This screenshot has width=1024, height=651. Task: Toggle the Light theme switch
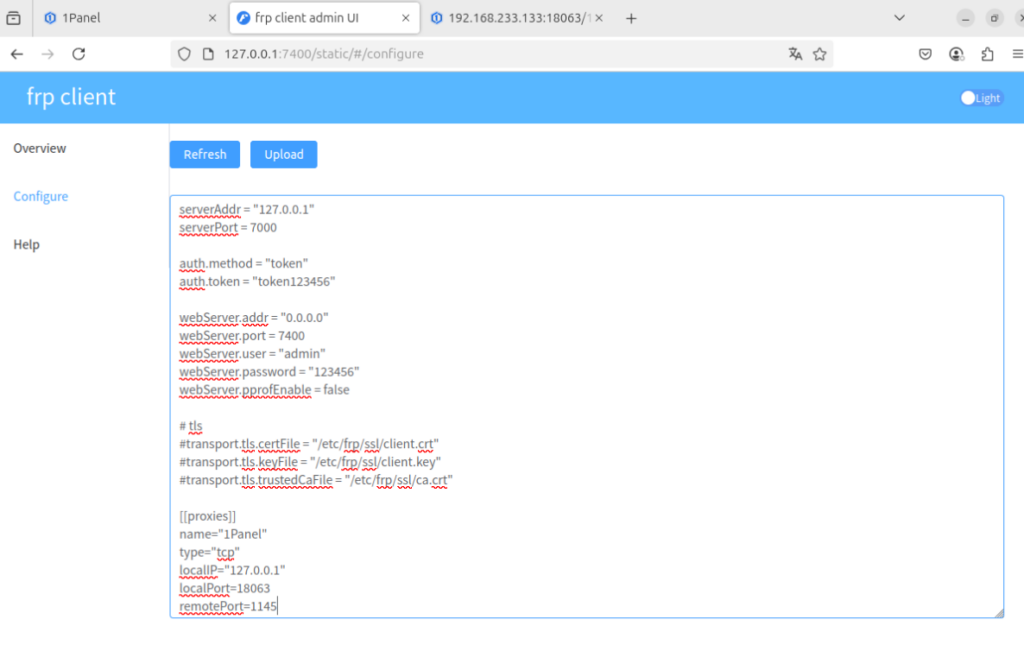[981, 98]
